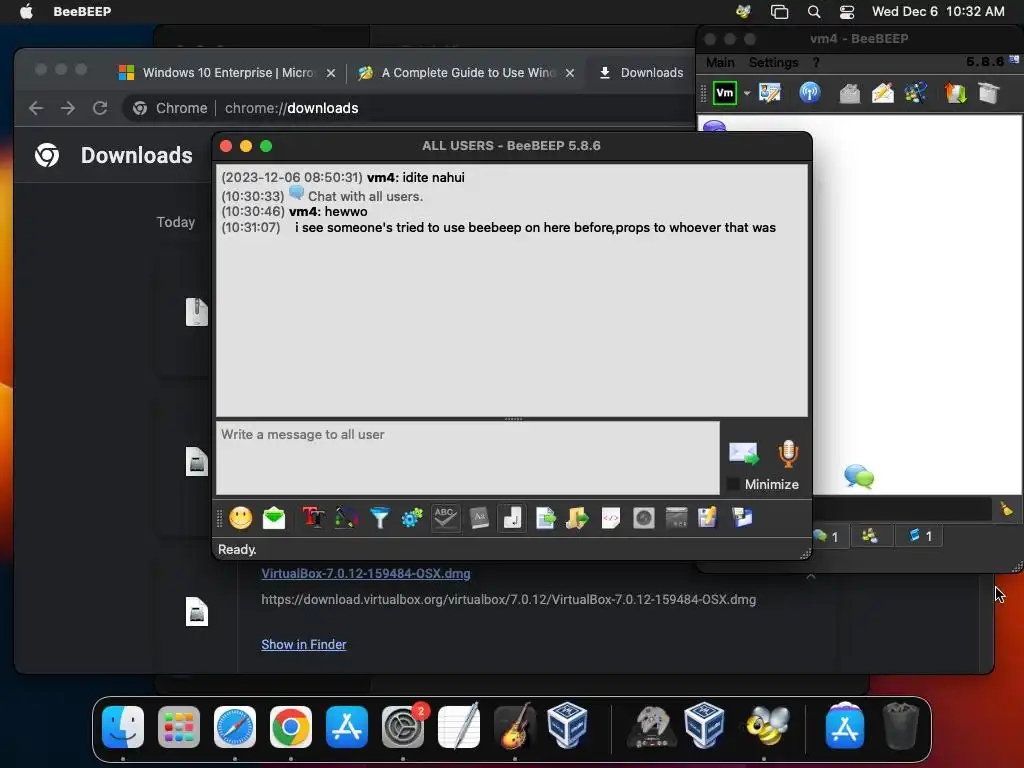Viewport: 1024px width, 768px height.
Task: Launch Safari from the Dock
Action: pos(235,727)
